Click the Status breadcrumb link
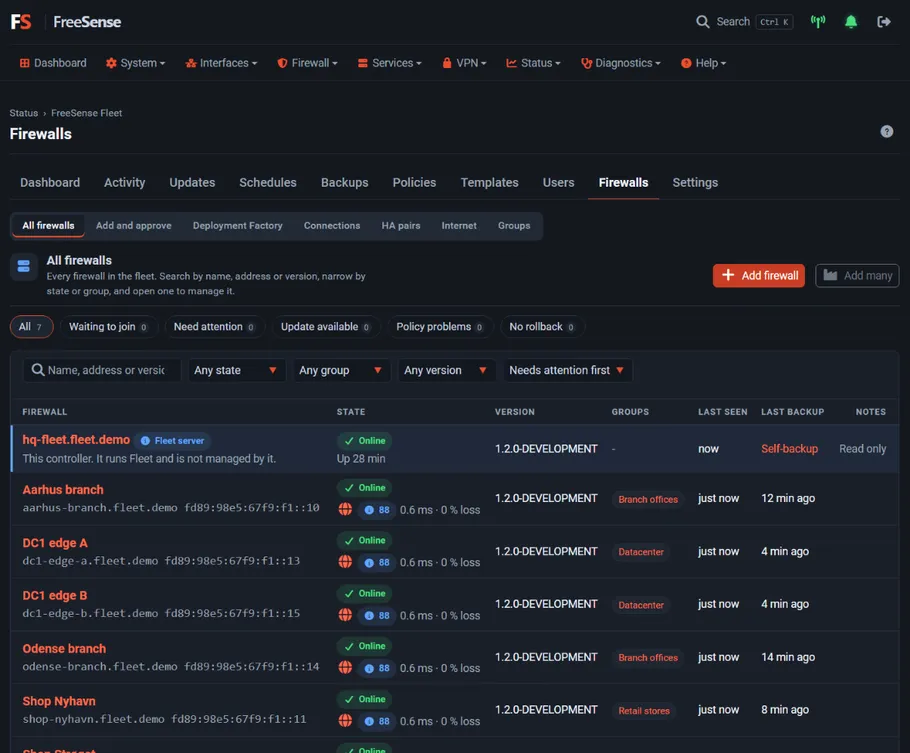 tap(23, 113)
